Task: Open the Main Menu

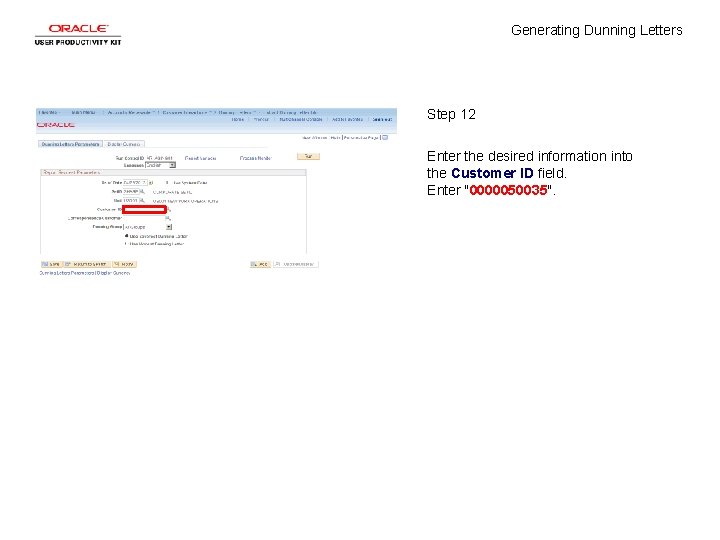Action: click(x=84, y=112)
